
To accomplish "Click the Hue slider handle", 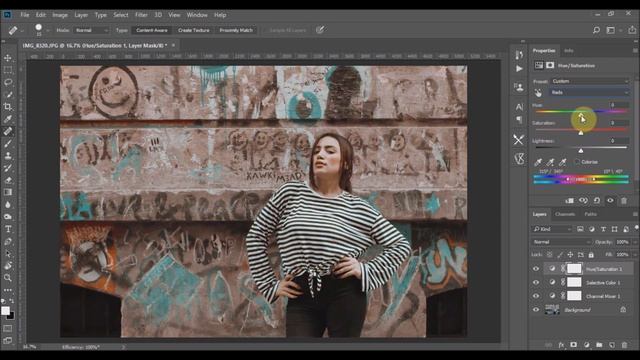I will point(581,116).
